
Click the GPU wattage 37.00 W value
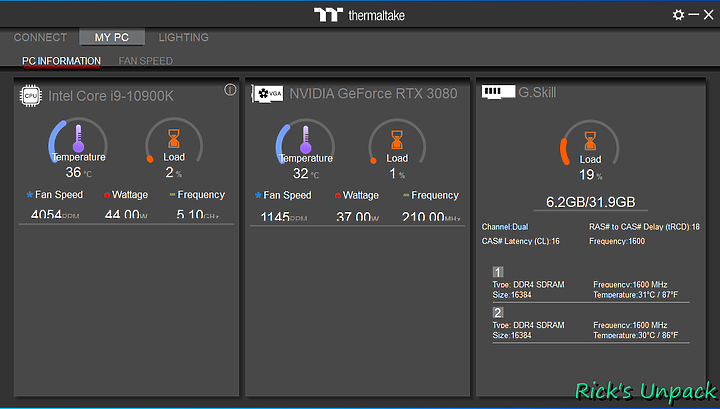click(358, 216)
